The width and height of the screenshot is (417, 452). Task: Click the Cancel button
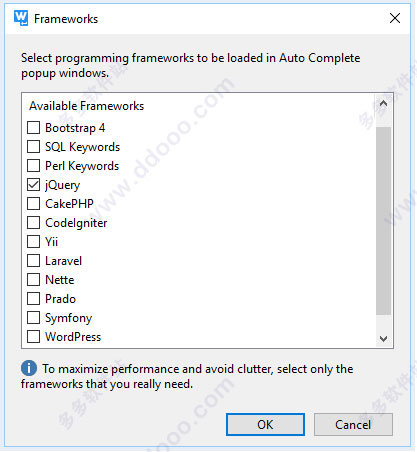[x=353, y=425]
